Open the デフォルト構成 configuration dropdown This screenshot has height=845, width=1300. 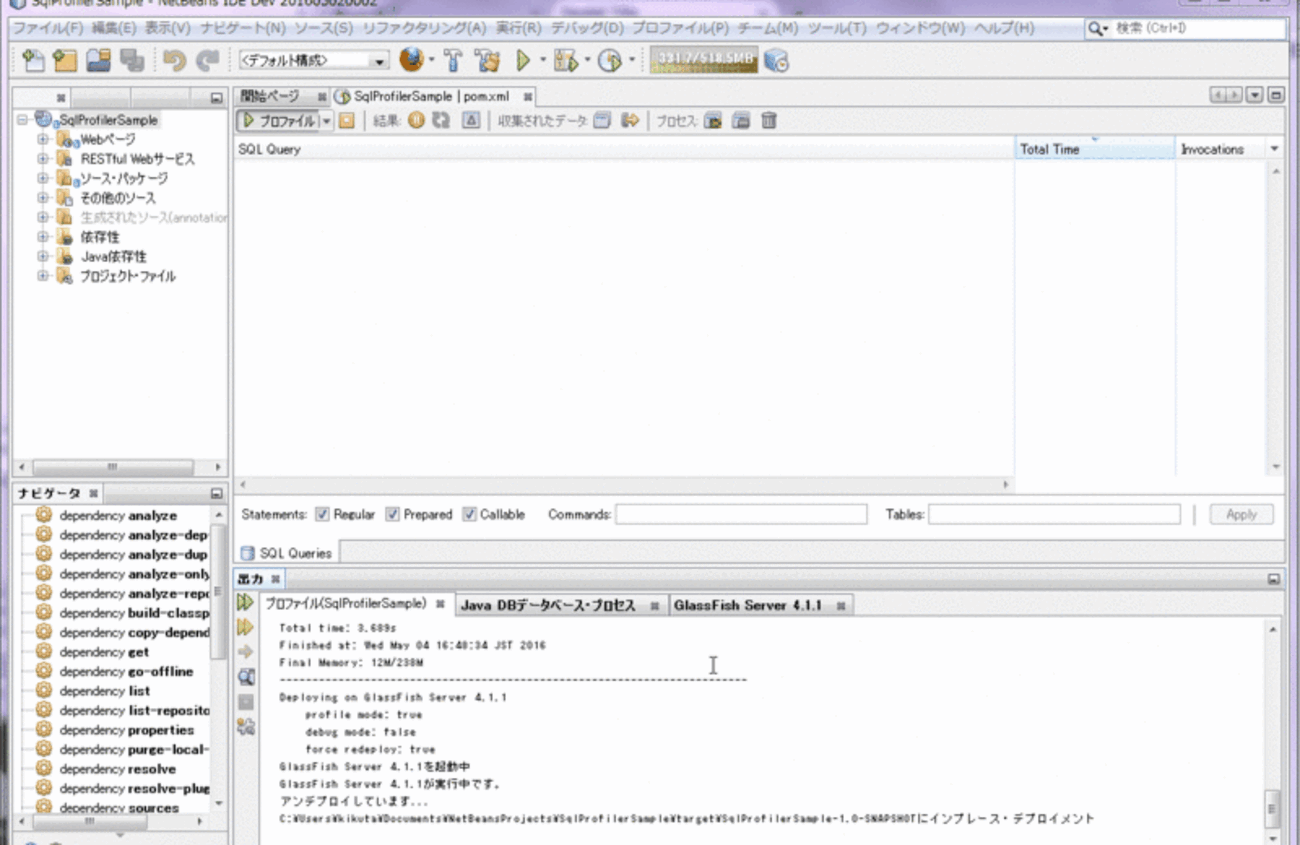[x=313, y=62]
